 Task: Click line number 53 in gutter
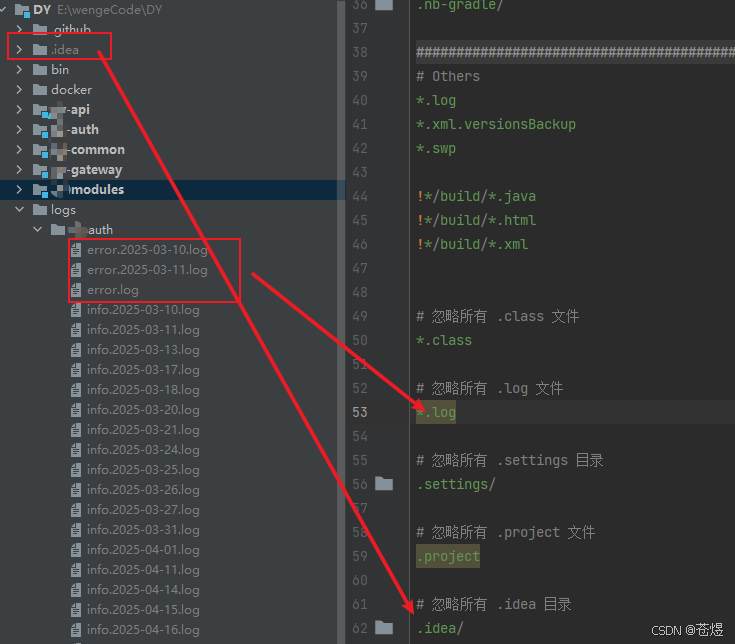(360, 412)
